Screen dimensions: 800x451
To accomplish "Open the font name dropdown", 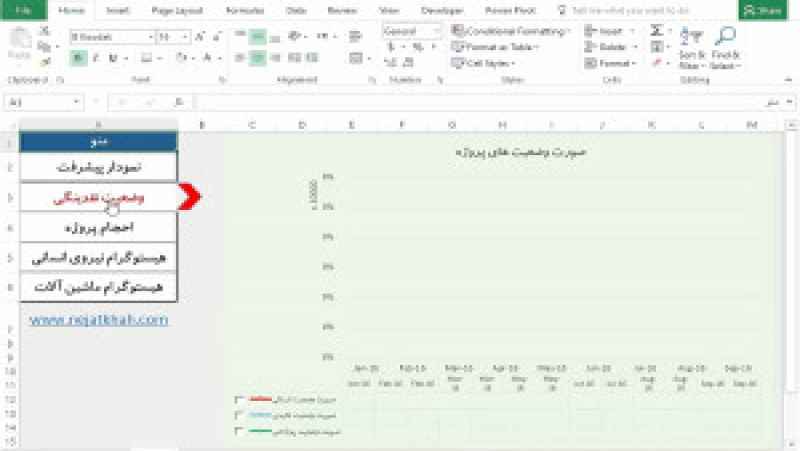I will [x=150, y=36].
